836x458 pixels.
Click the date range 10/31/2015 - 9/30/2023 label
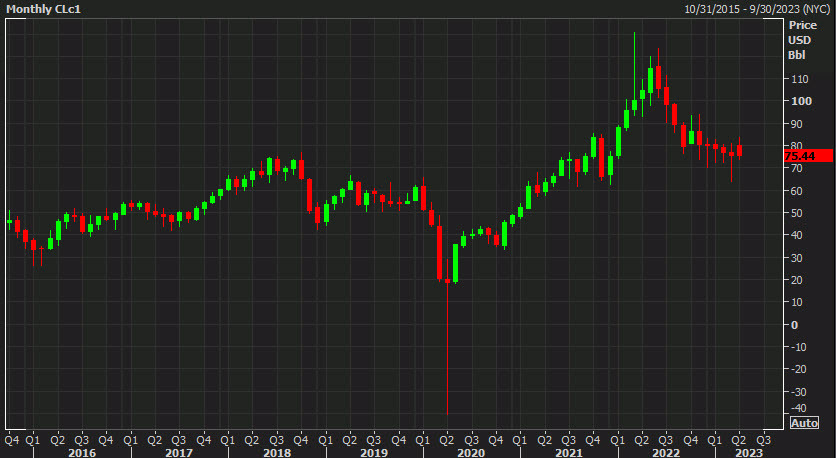758,9
